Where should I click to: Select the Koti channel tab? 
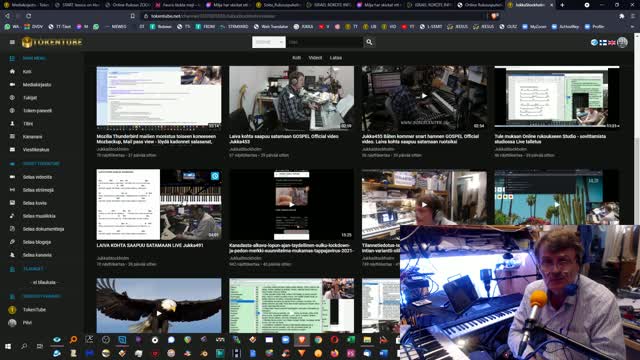tap(296, 58)
